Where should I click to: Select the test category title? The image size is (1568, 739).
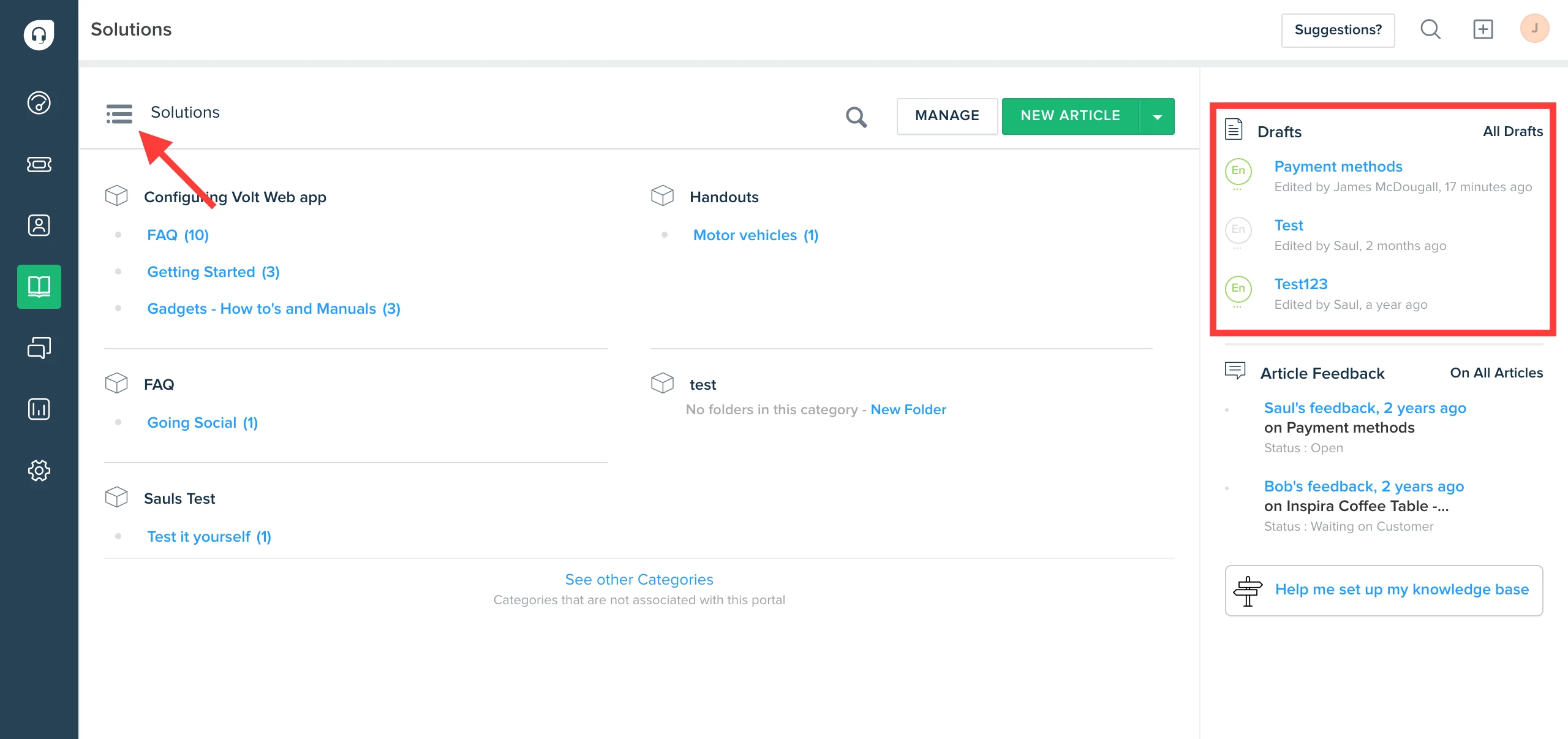703,385
